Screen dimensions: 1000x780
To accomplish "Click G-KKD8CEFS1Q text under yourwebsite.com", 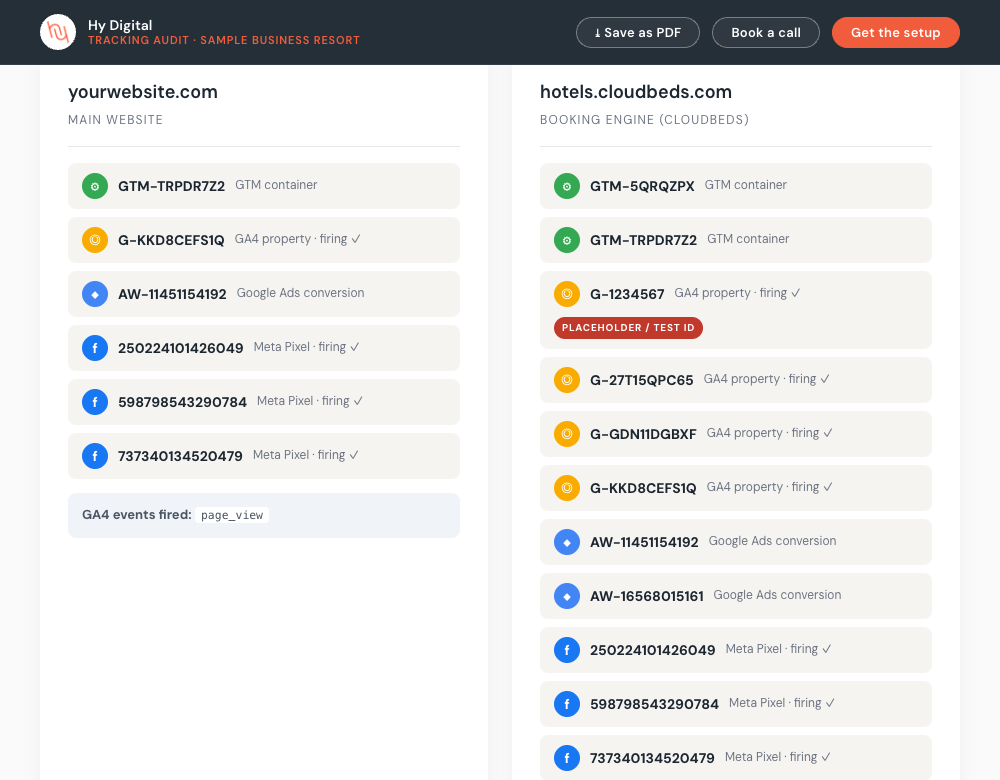I will 171,240.
